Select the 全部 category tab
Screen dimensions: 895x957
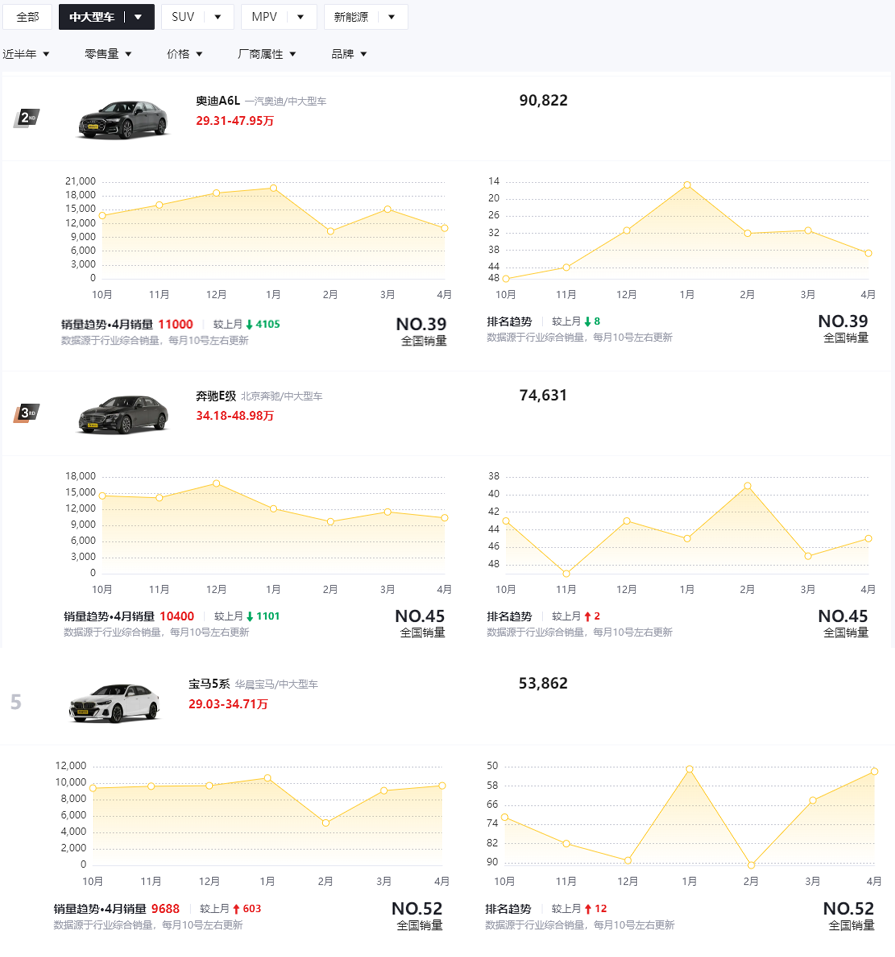[27, 17]
